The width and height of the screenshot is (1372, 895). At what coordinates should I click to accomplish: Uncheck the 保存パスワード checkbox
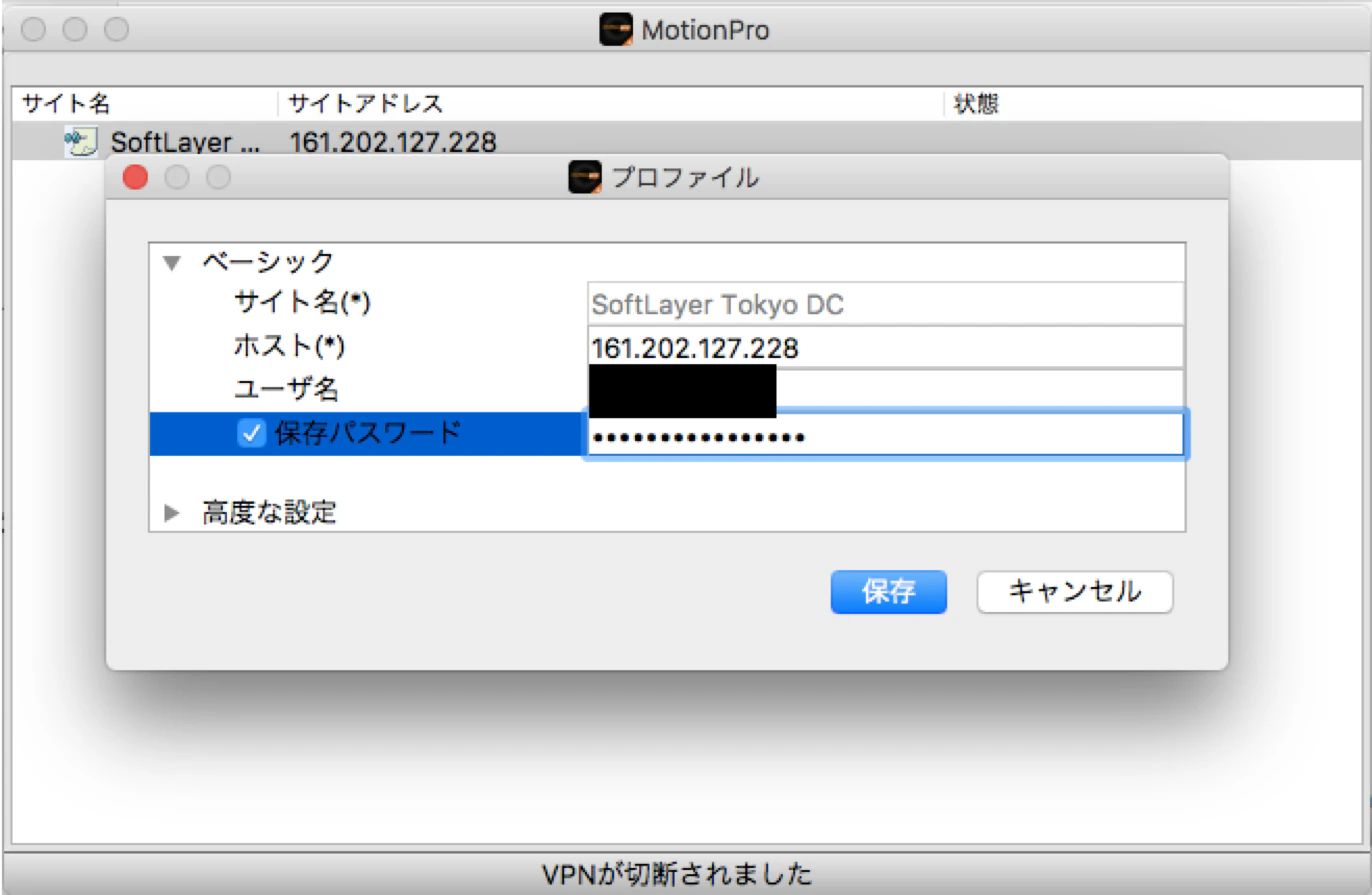coord(251,433)
